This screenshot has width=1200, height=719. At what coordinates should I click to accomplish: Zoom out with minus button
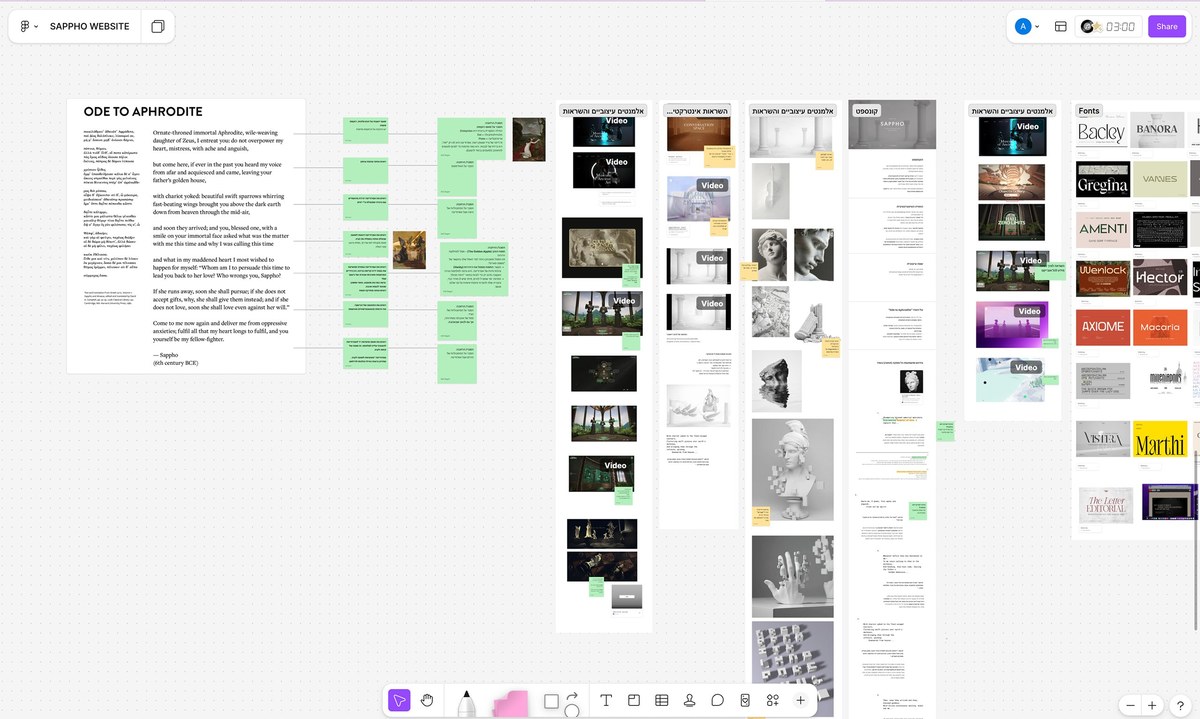tap(1131, 705)
